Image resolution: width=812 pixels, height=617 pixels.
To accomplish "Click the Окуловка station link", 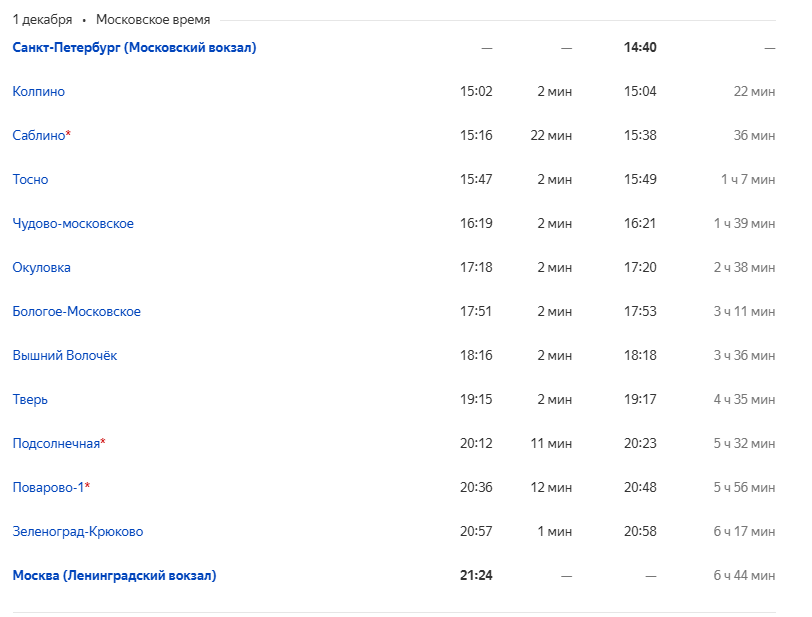I will point(42,267).
